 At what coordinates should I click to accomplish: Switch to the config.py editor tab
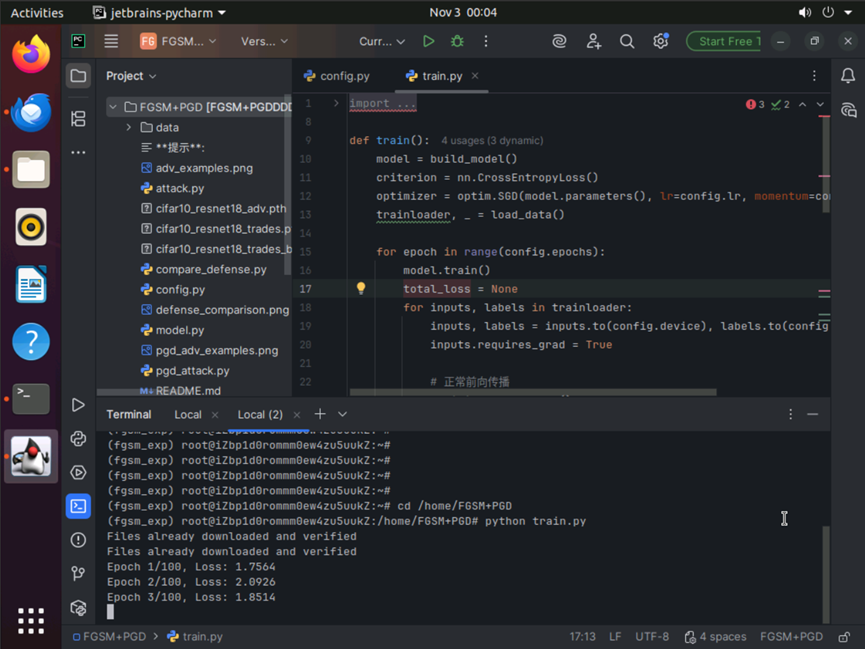[x=337, y=76]
